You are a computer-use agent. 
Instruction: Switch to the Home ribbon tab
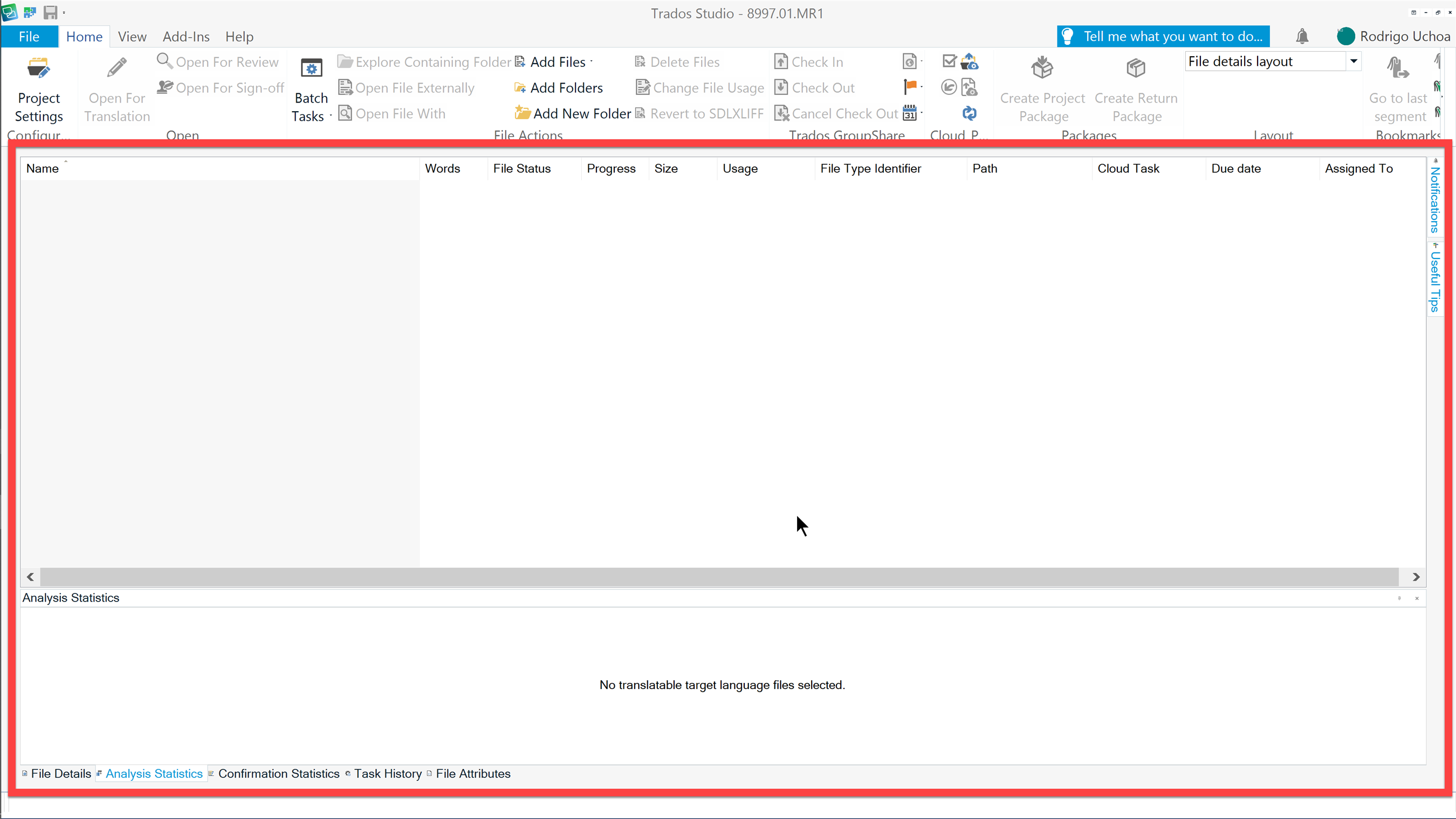pos(84,37)
